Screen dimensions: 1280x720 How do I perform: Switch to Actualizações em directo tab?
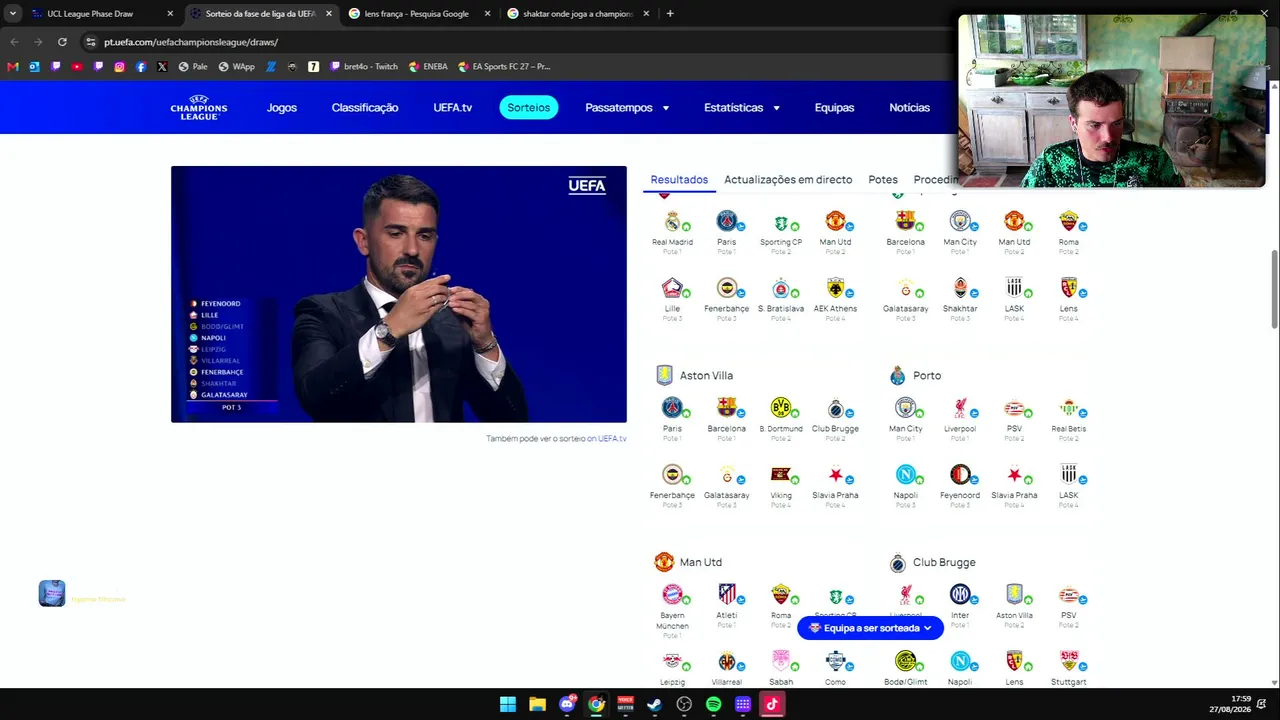788,180
